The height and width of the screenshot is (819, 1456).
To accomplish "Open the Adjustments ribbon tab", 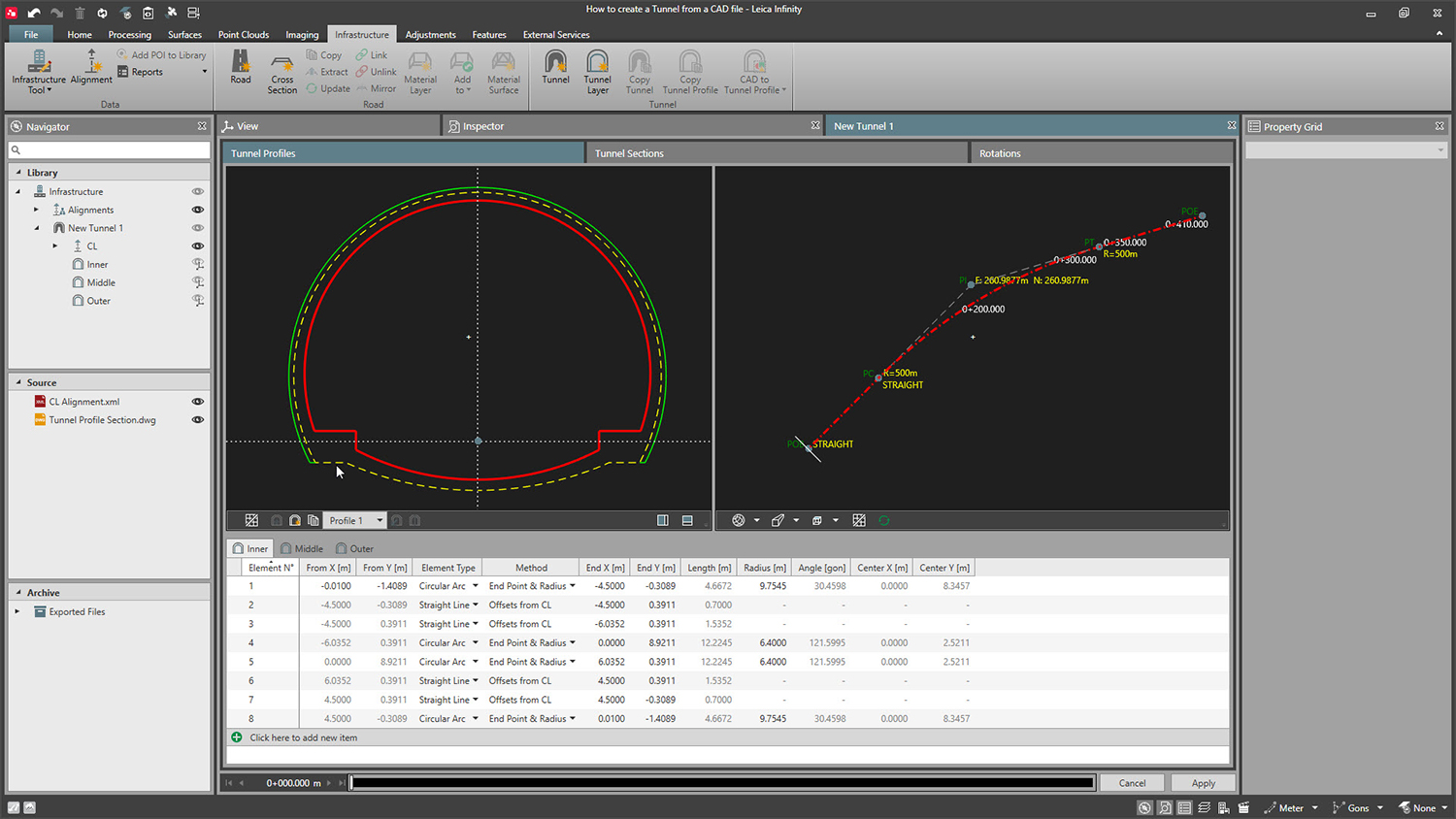I will click(430, 34).
